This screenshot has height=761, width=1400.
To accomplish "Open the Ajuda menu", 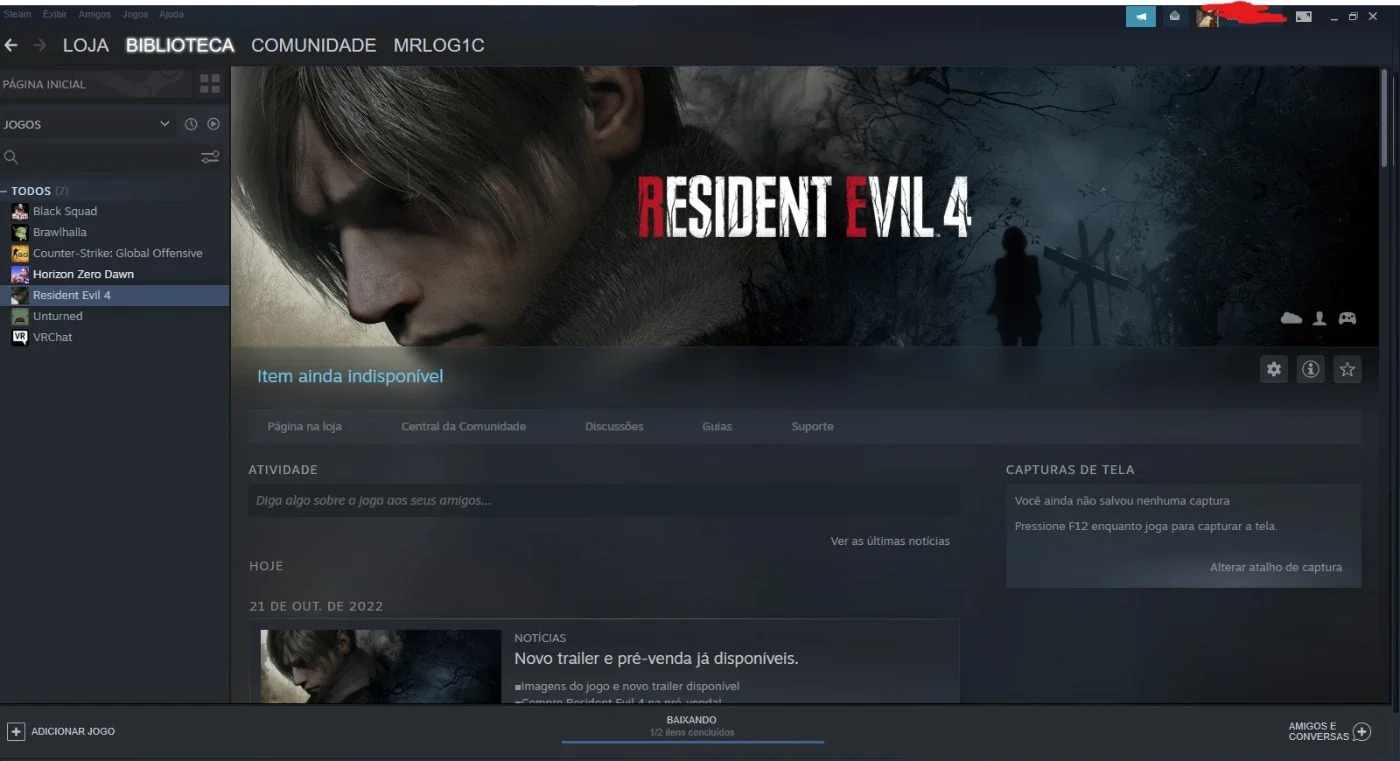I will [x=171, y=14].
